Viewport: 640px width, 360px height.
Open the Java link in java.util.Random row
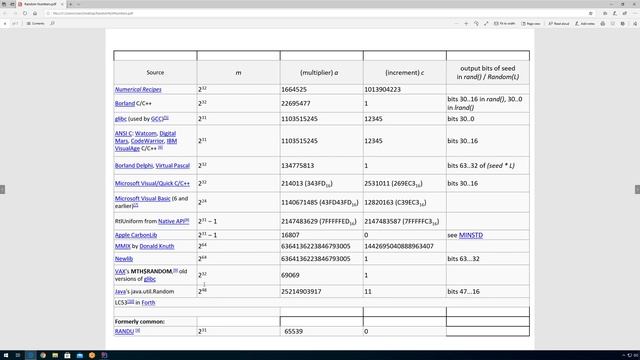coord(120,291)
